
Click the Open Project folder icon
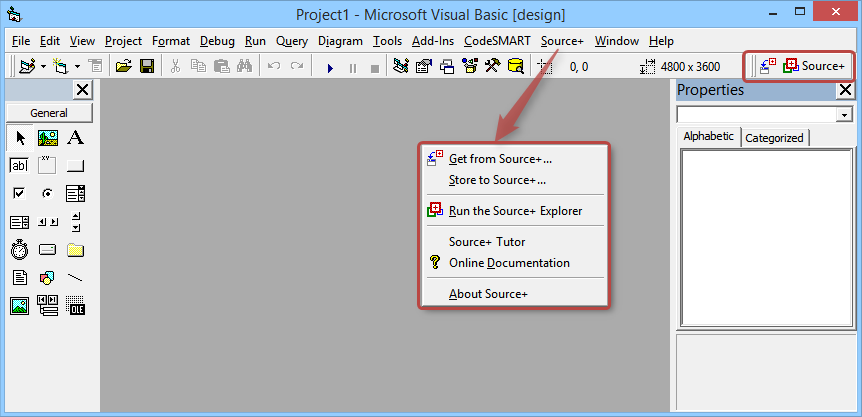pyautogui.click(x=124, y=66)
